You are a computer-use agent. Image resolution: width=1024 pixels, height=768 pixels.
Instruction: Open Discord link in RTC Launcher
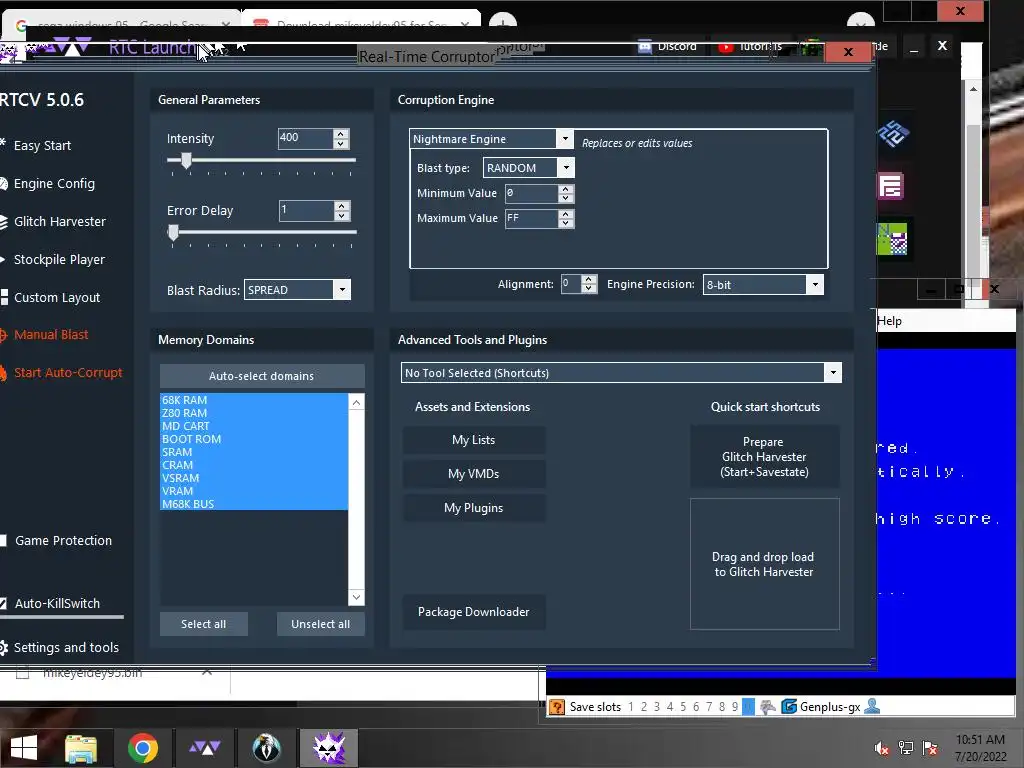coord(667,46)
